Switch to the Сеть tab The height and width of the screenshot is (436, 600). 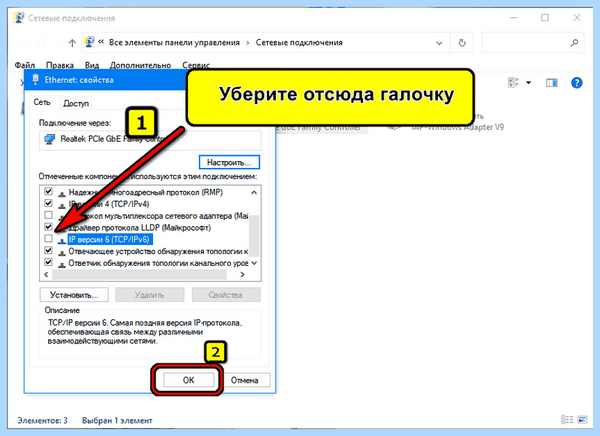(x=42, y=102)
